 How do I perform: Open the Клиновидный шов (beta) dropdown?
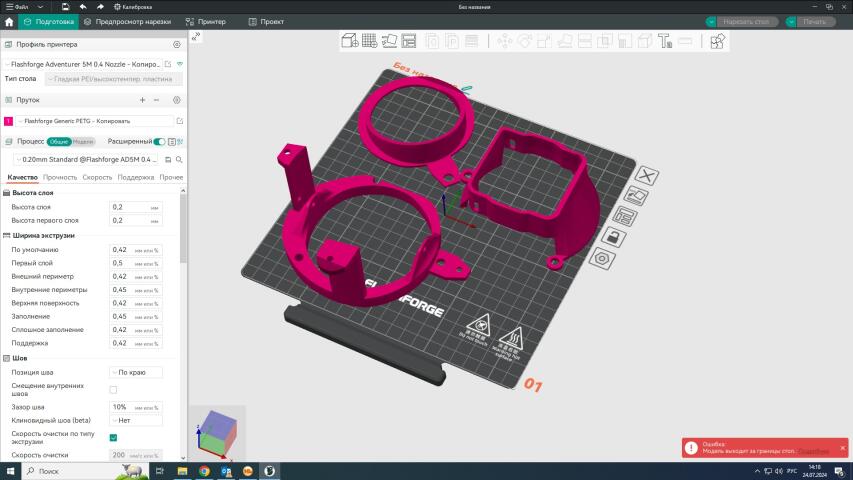pyautogui.click(x=136, y=420)
